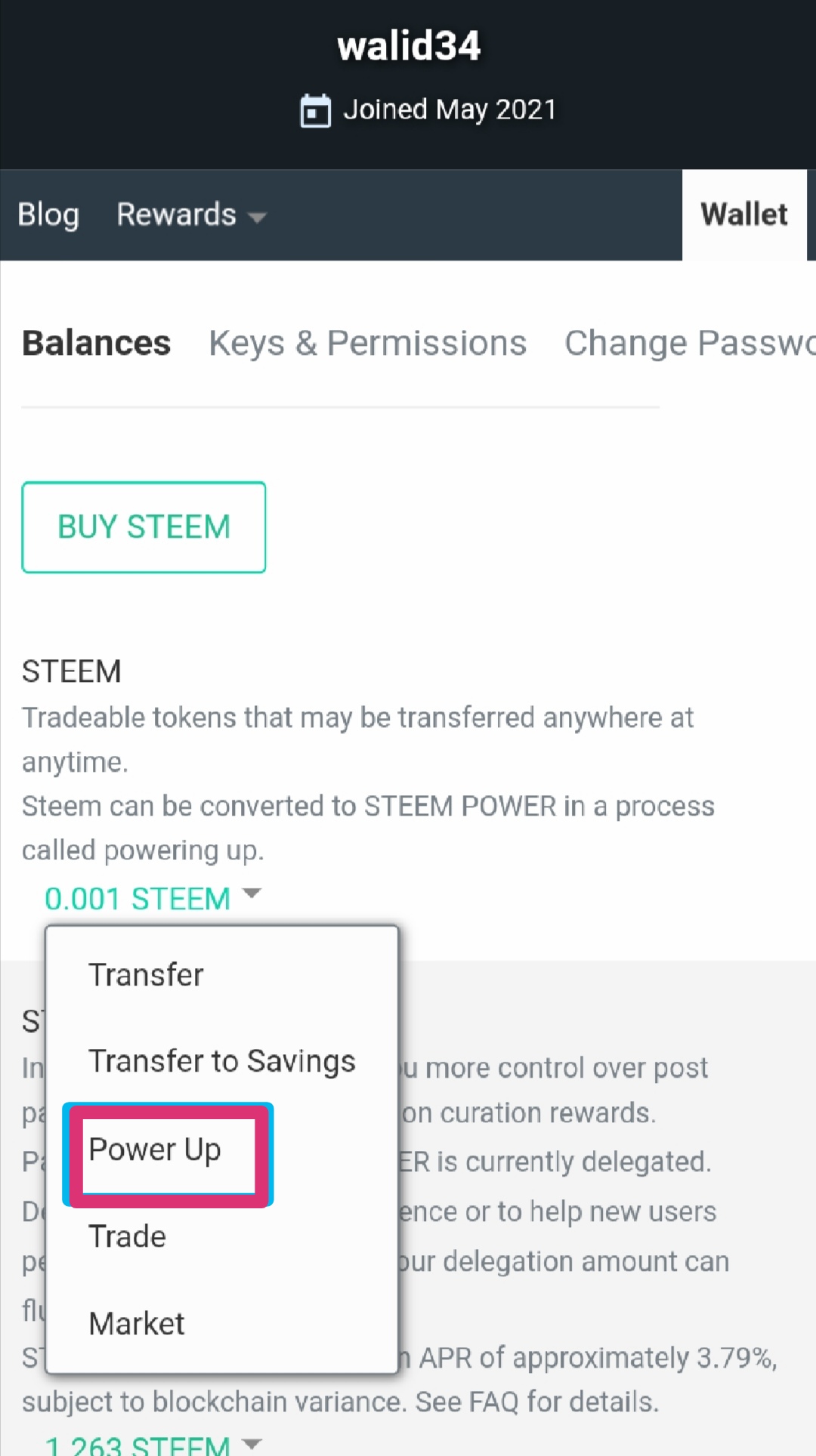Image resolution: width=816 pixels, height=1456 pixels.
Task: Choose Transfer from the dropdown menu
Action: click(x=146, y=975)
